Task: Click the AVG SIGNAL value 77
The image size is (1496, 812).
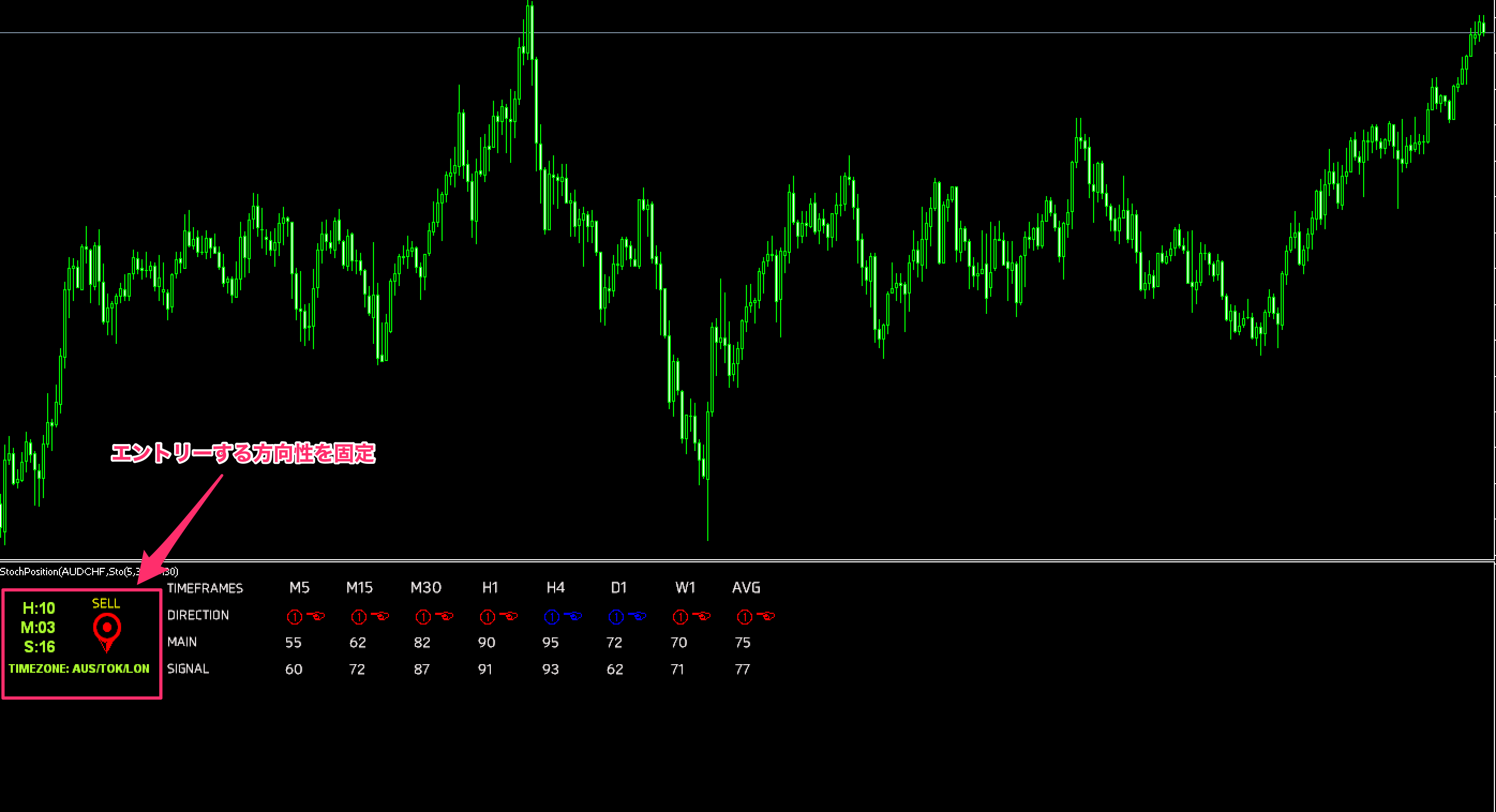Action: tap(742, 669)
